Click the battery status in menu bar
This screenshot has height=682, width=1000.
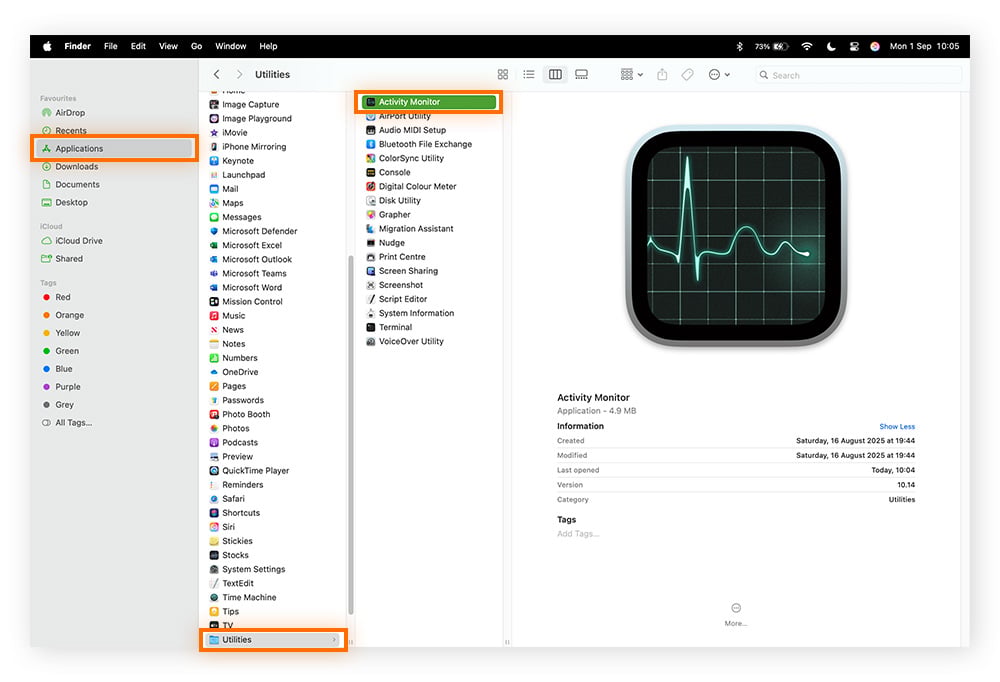[x=772, y=46]
